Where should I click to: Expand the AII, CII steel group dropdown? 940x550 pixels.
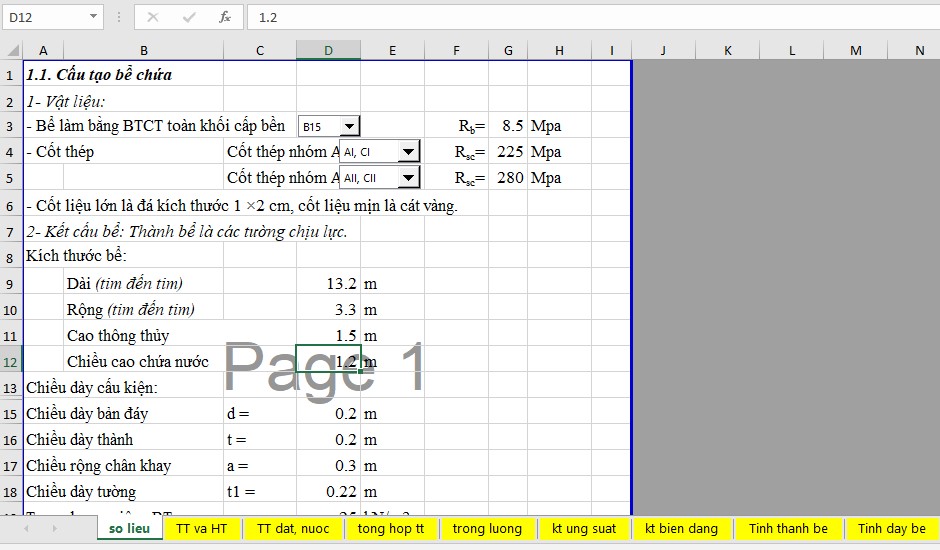tap(407, 178)
